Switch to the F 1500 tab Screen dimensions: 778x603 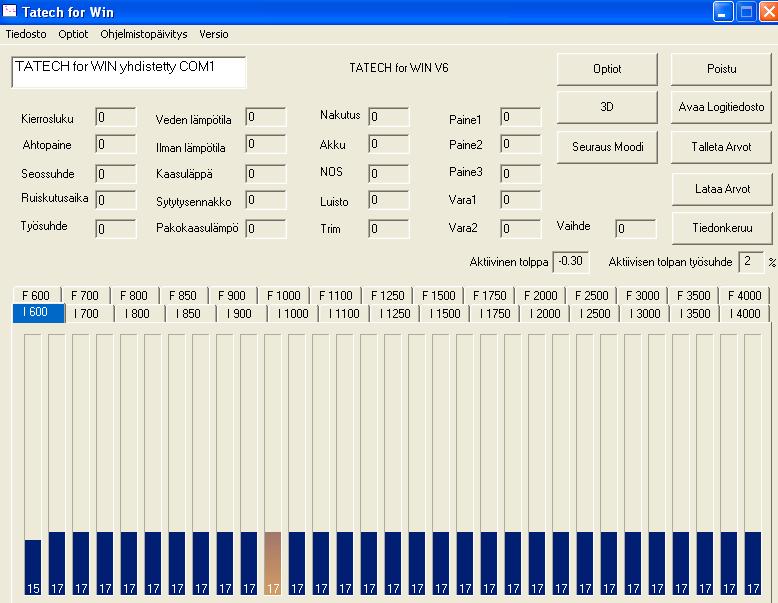439,296
